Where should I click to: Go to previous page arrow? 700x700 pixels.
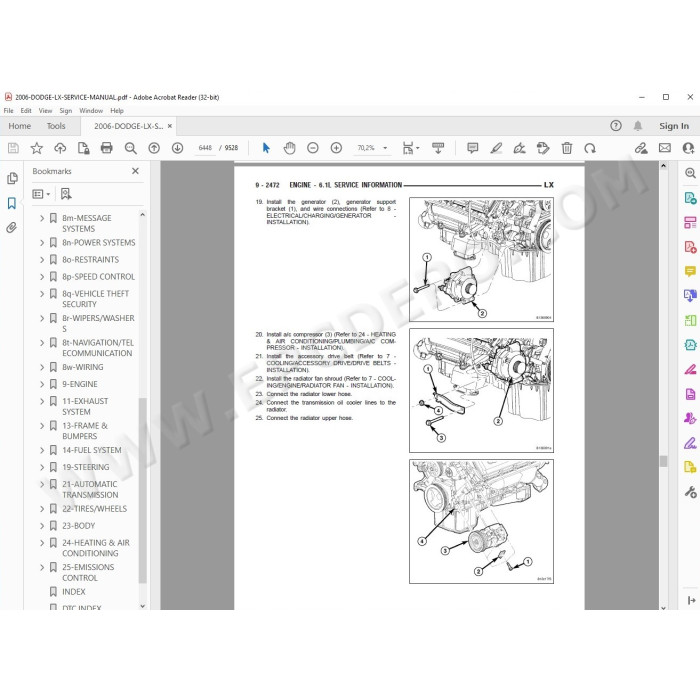tap(154, 148)
